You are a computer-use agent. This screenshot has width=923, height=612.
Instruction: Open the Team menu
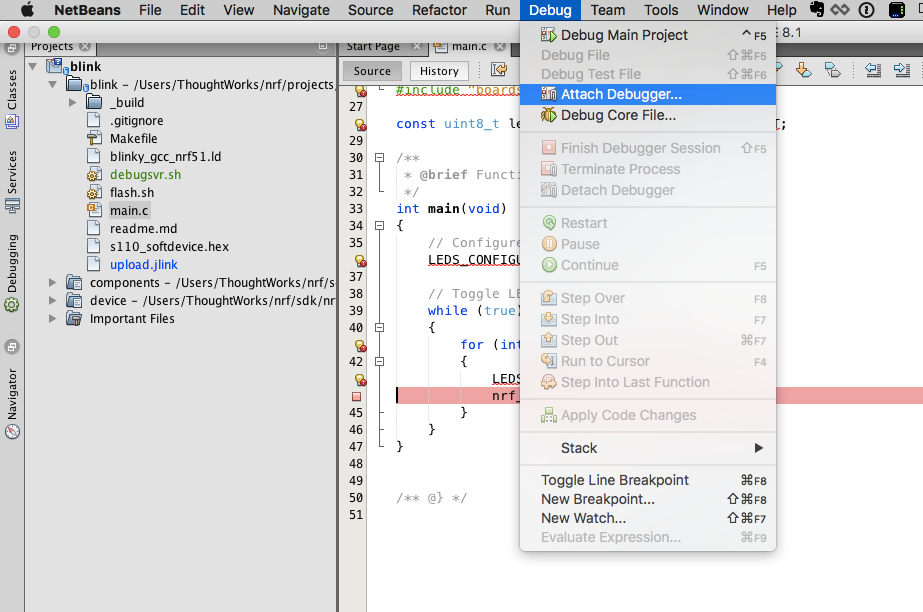[x=608, y=10]
